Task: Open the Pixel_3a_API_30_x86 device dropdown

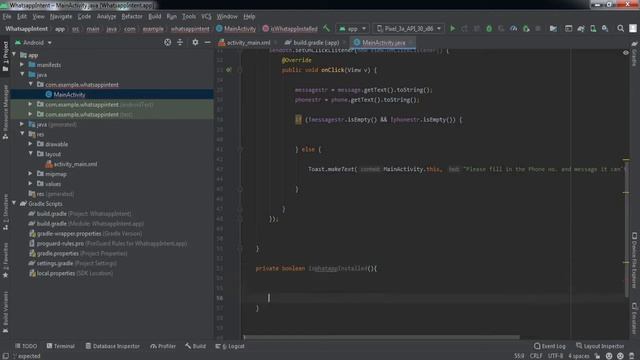Action: click(x=409, y=29)
